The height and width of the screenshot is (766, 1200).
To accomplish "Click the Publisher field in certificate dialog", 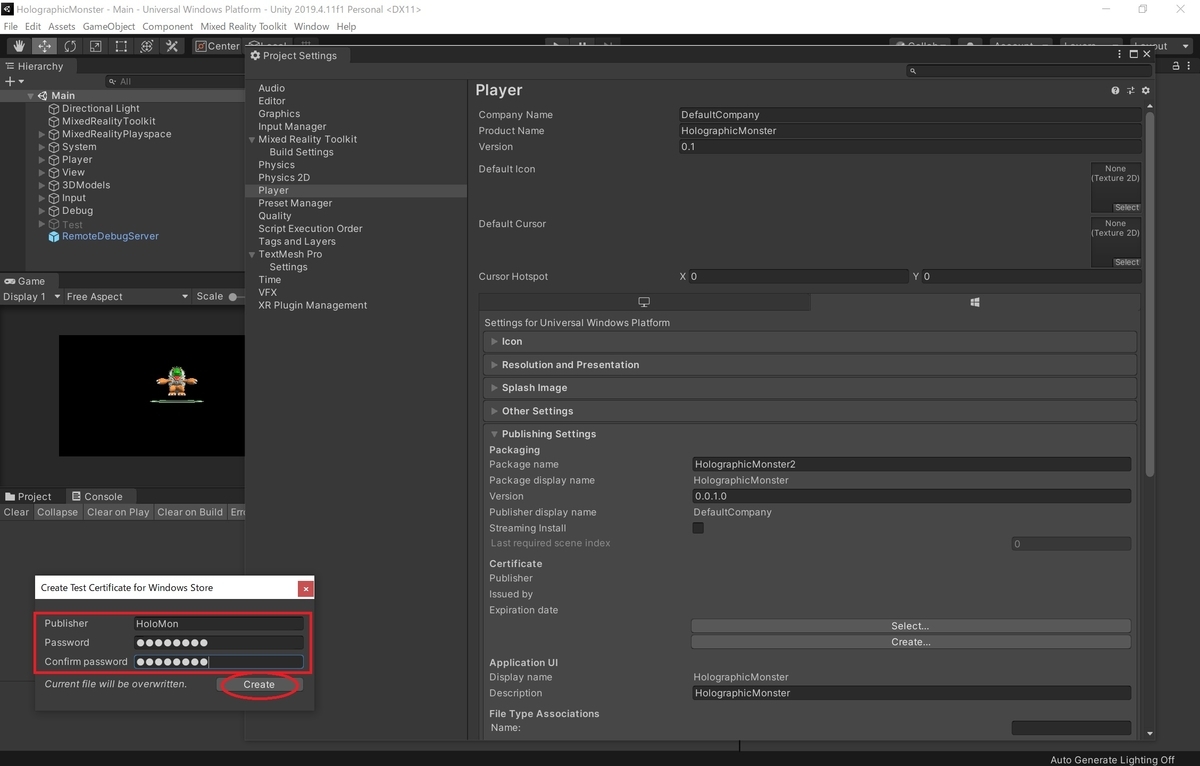I will 219,624.
